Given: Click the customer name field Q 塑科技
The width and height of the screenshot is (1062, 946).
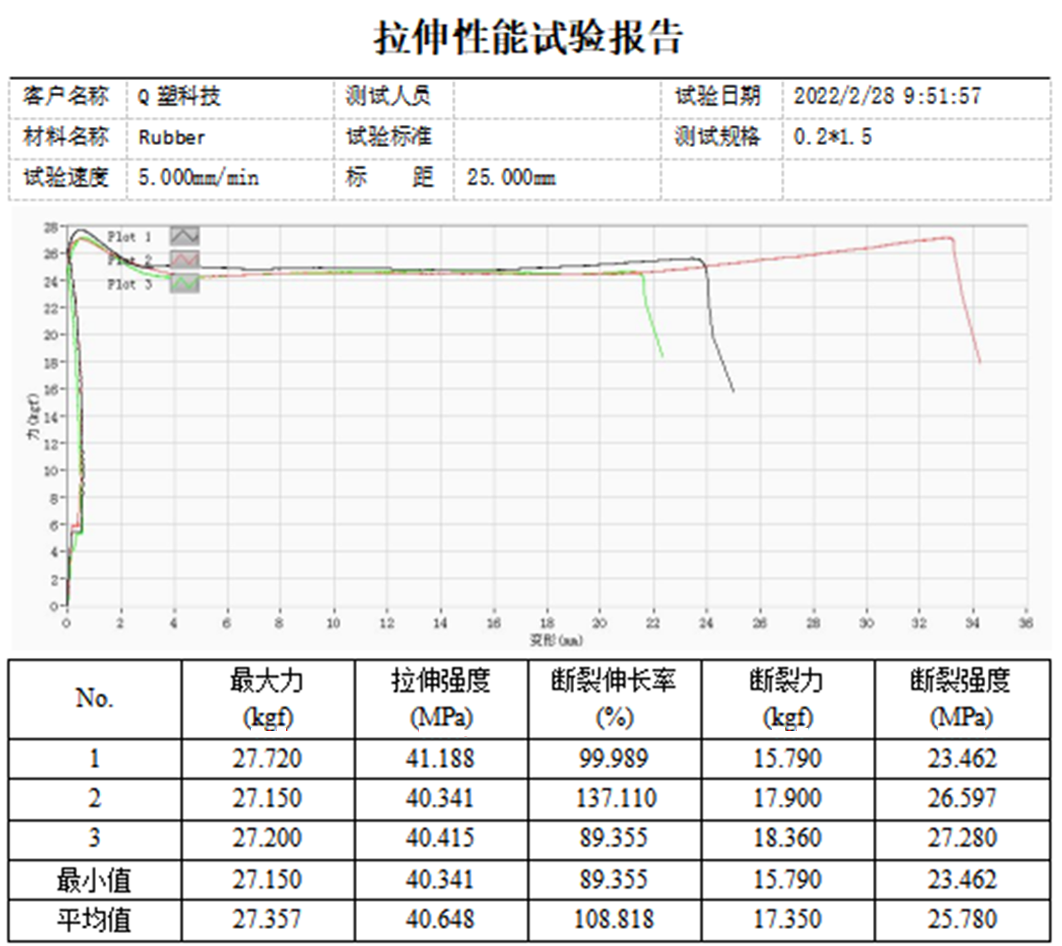Looking at the screenshot, I should [179, 97].
